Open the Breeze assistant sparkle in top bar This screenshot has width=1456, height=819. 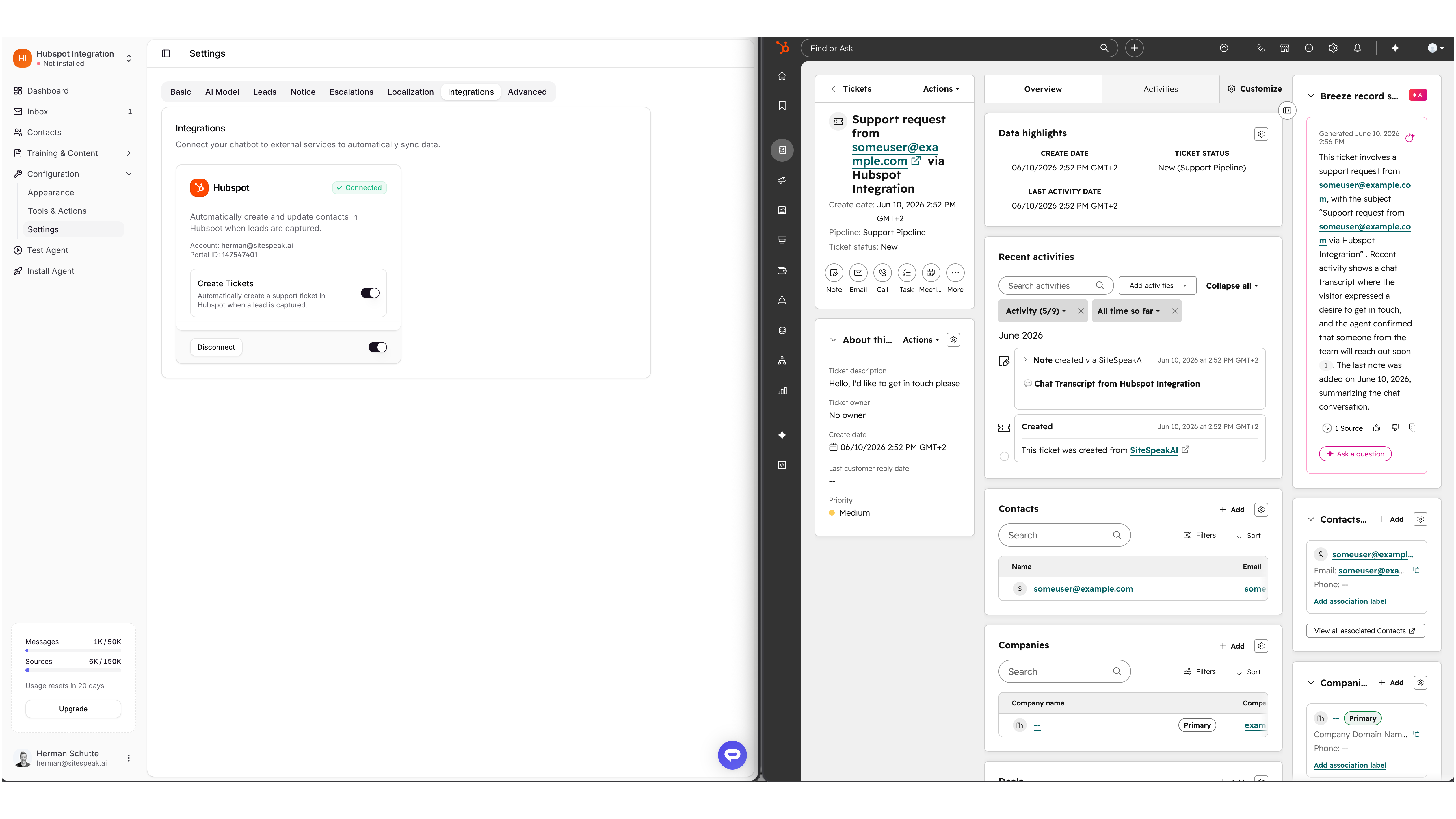coord(1395,48)
